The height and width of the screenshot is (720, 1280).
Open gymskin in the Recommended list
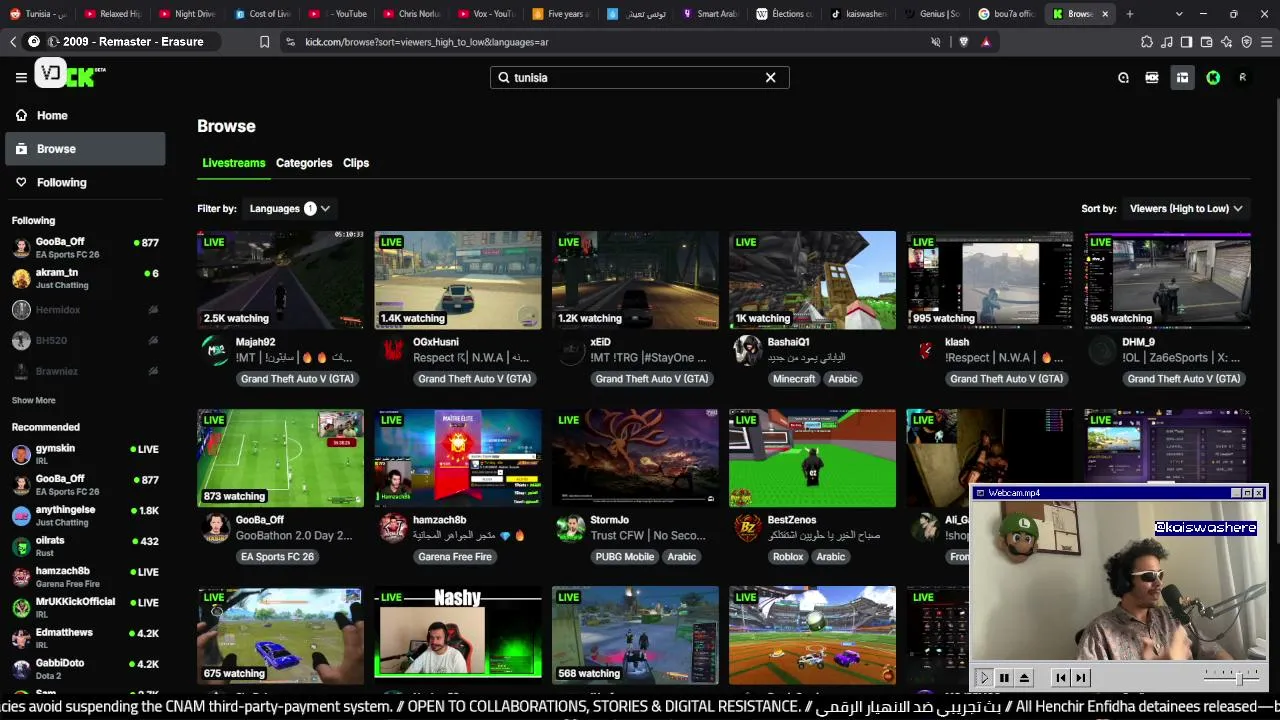tap(85, 454)
